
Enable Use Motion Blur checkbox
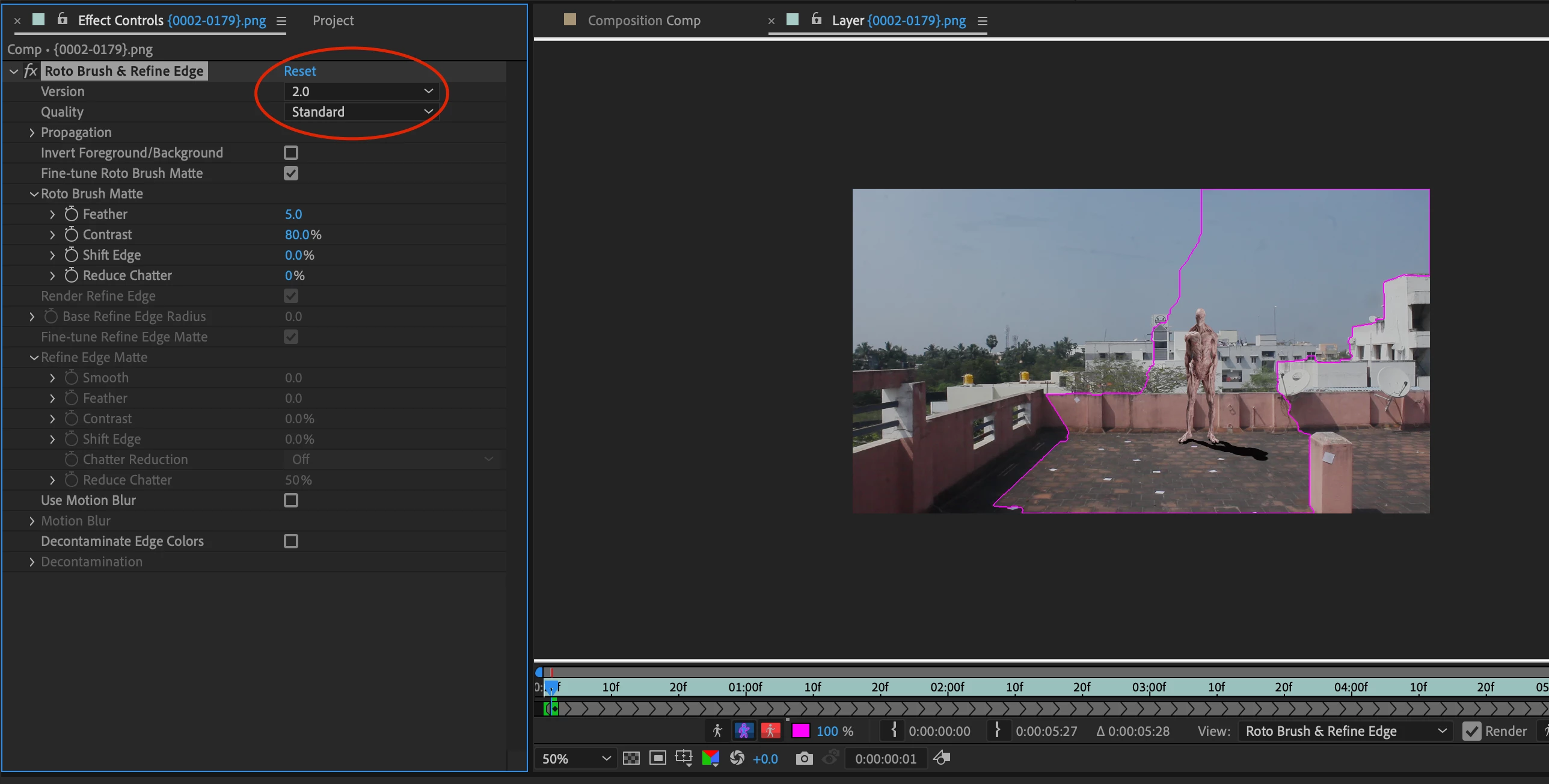(x=291, y=500)
